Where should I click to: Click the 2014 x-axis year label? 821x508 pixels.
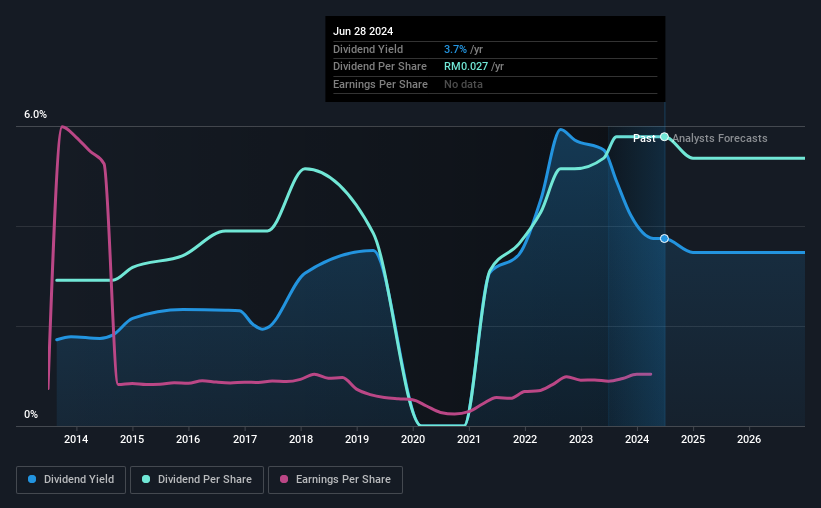click(x=76, y=439)
